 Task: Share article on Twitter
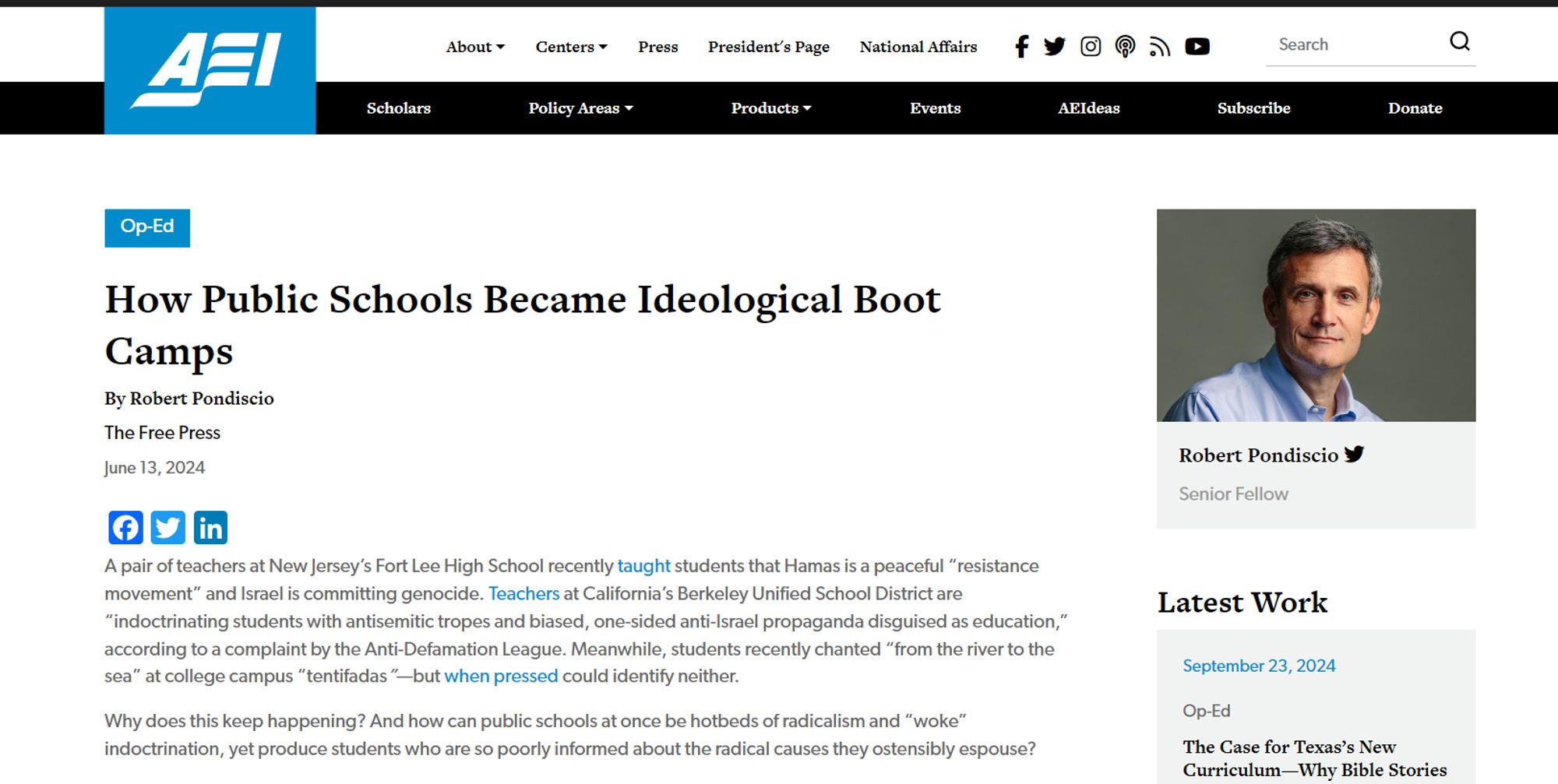click(167, 528)
